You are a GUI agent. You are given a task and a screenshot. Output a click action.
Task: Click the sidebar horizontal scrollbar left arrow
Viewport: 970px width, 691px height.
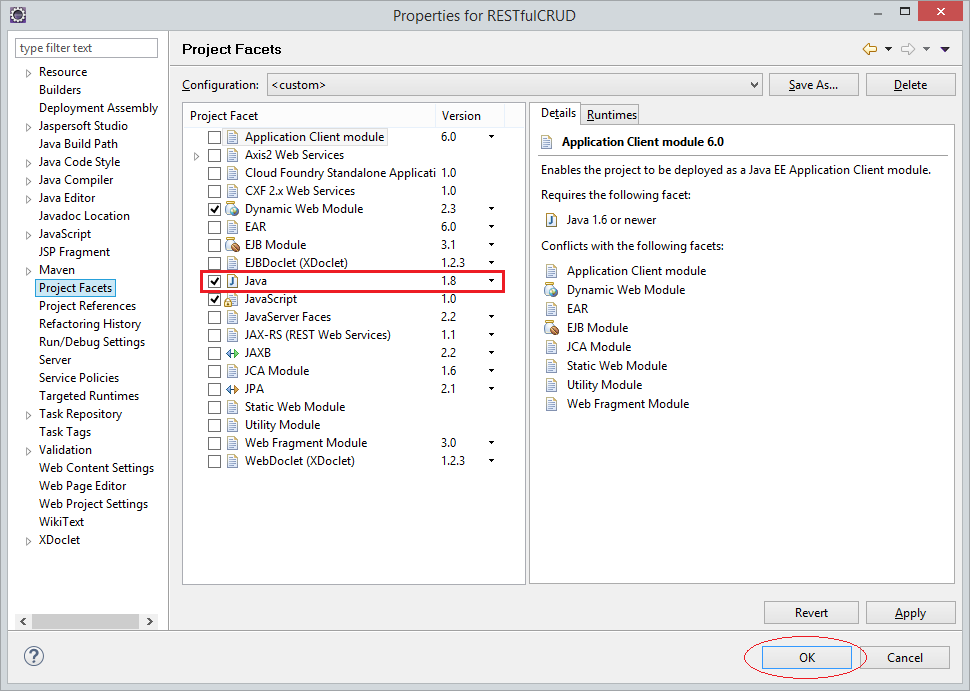(24, 621)
